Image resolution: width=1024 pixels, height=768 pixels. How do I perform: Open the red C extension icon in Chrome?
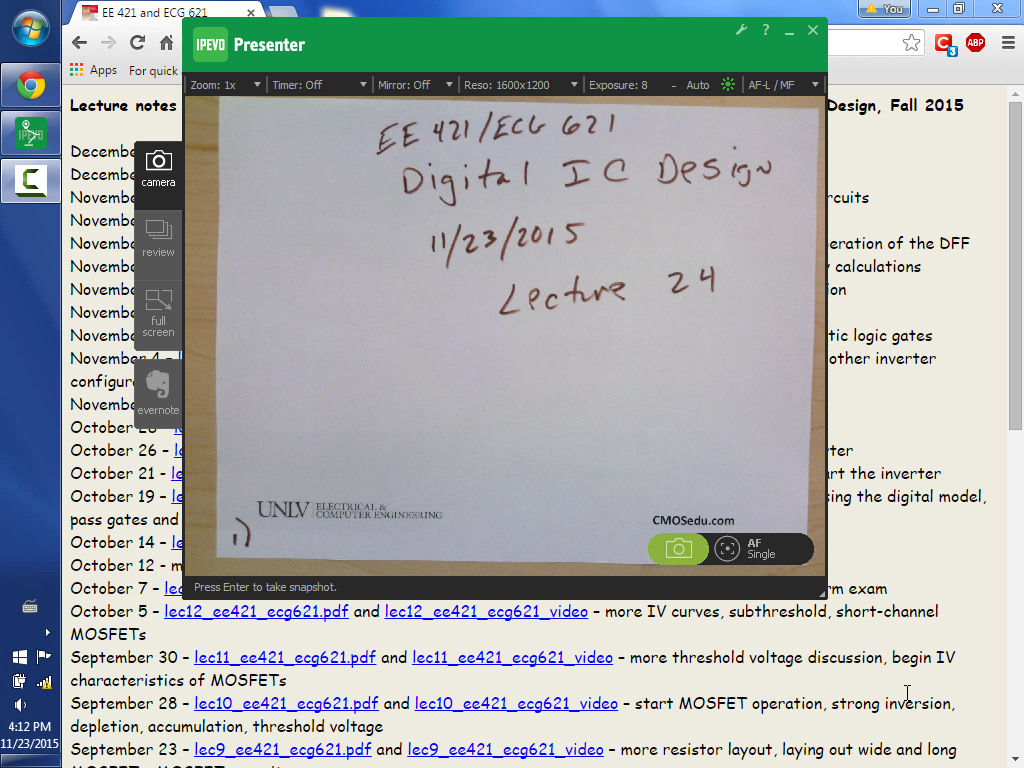click(945, 44)
